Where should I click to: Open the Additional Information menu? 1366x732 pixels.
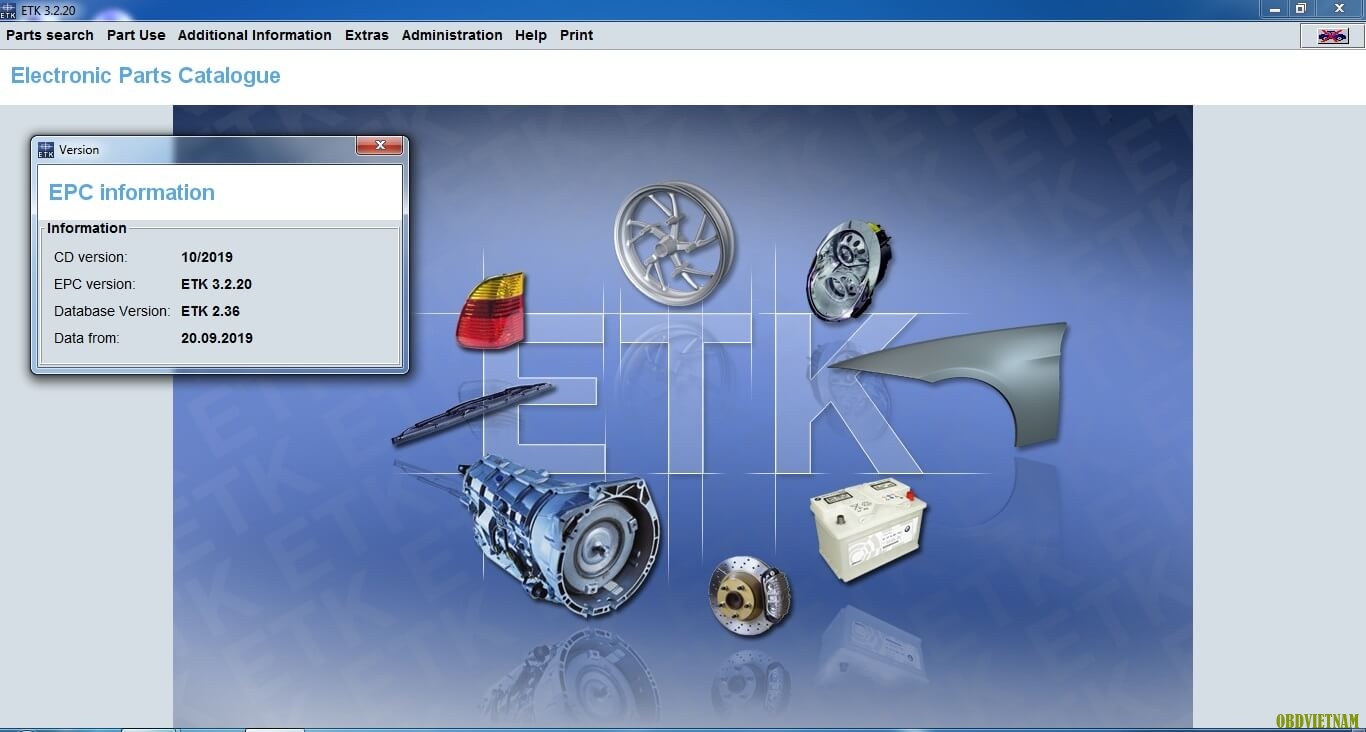click(x=255, y=35)
